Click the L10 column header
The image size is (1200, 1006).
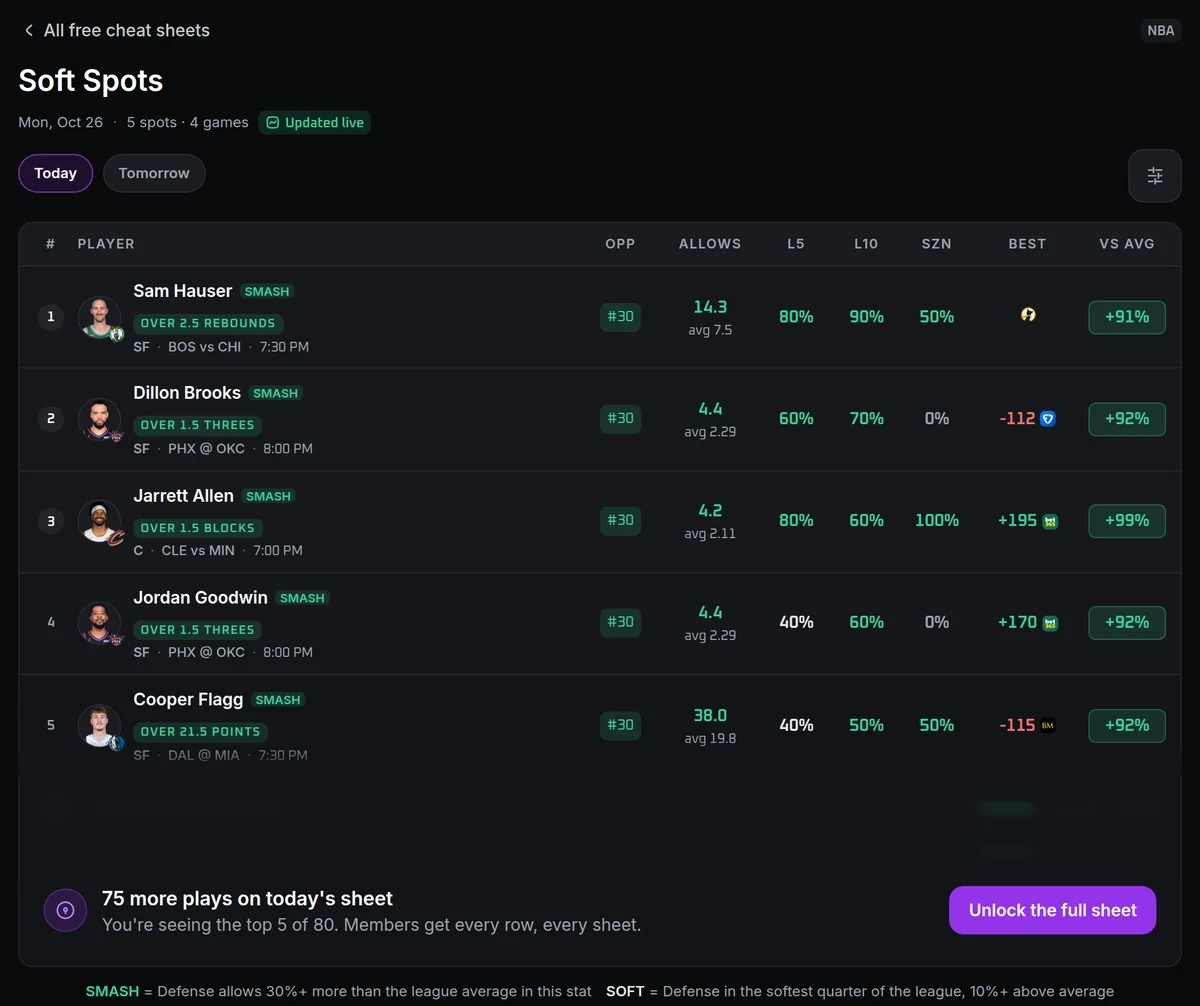point(866,244)
